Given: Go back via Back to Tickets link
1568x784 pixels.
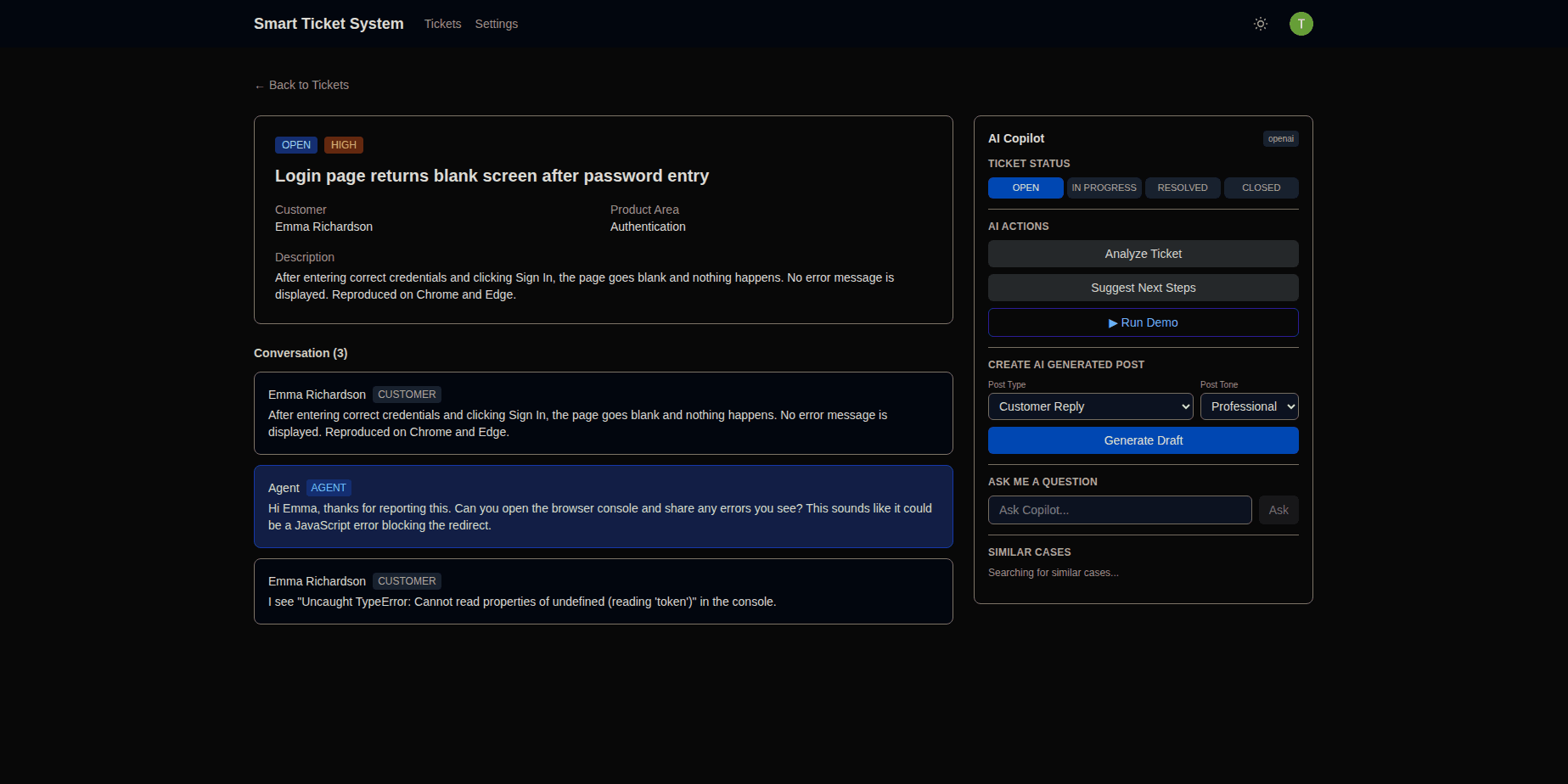Looking at the screenshot, I should click(301, 85).
